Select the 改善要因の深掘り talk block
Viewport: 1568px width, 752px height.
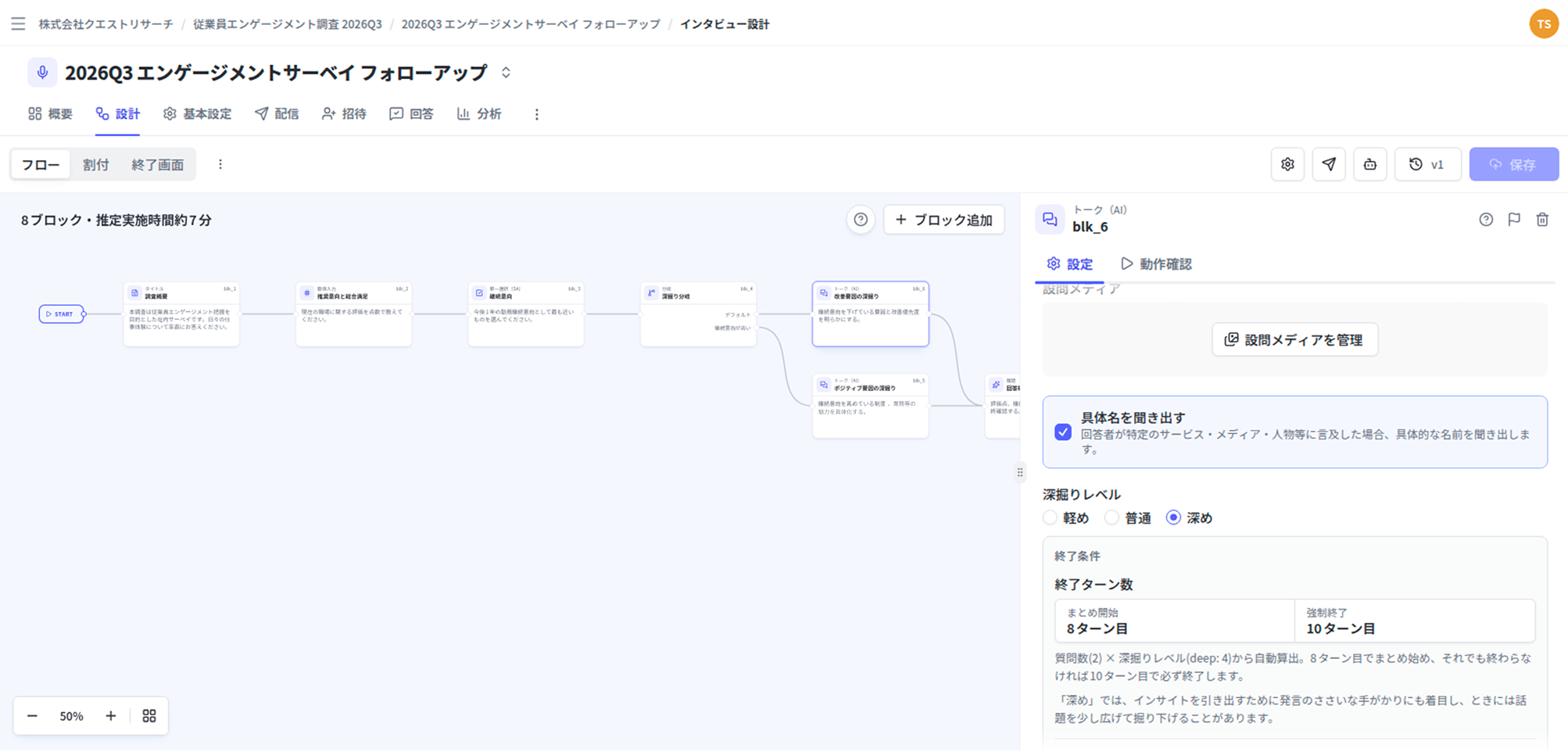click(x=871, y=313)
